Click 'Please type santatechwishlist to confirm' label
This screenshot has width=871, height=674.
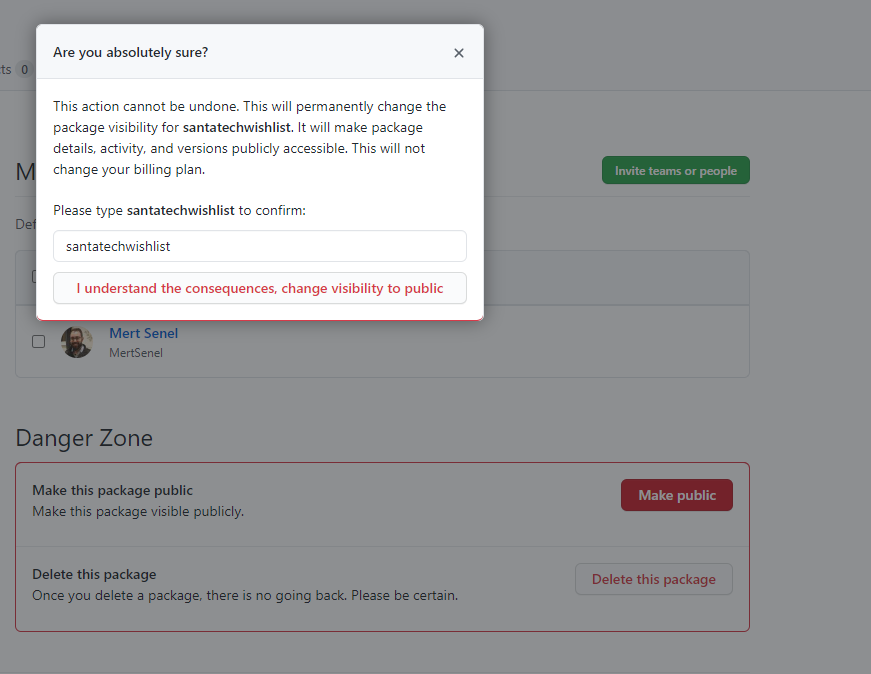point(179,211)
